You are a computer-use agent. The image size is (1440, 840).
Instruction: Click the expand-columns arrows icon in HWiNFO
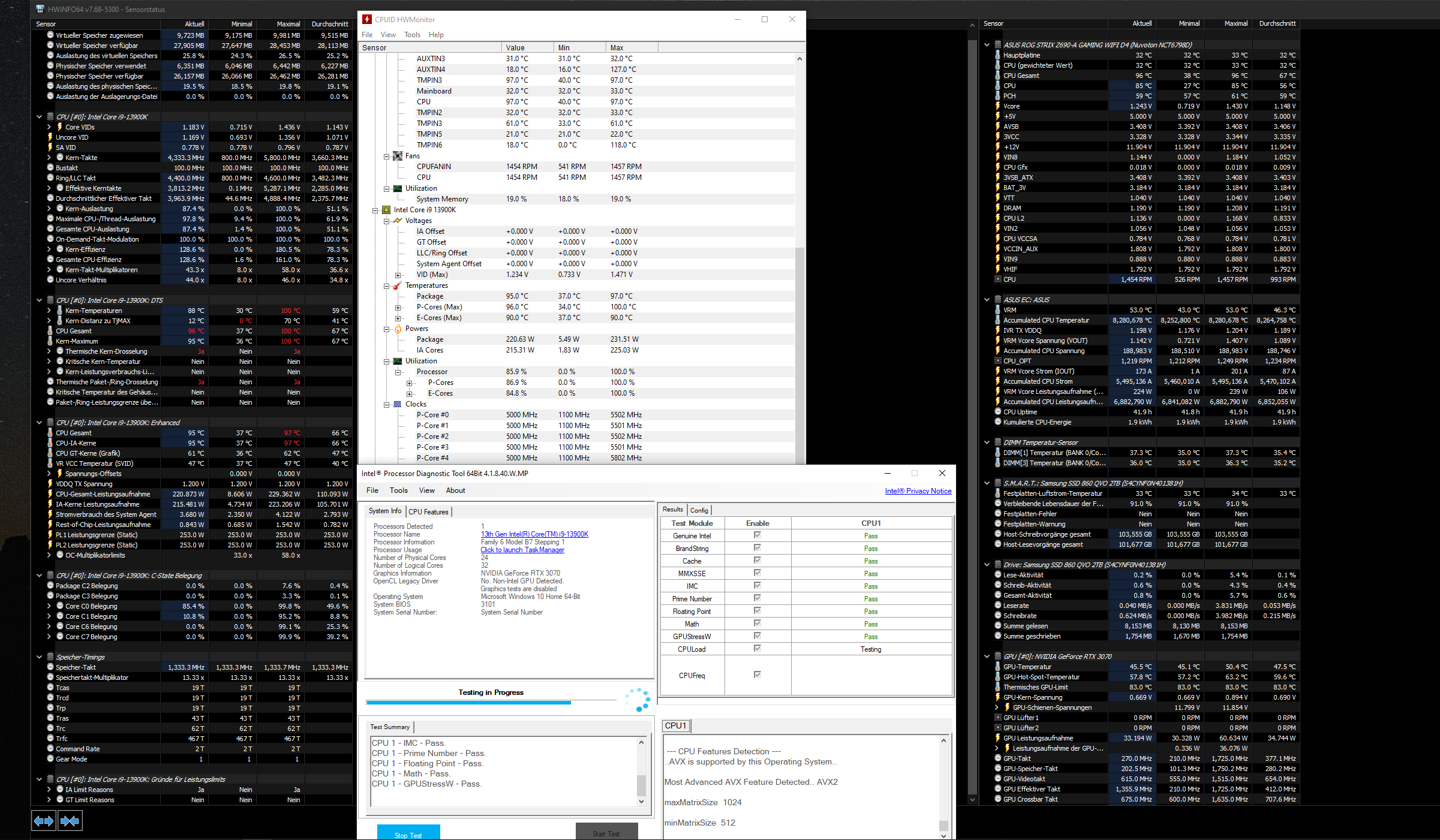click(44, 821)
